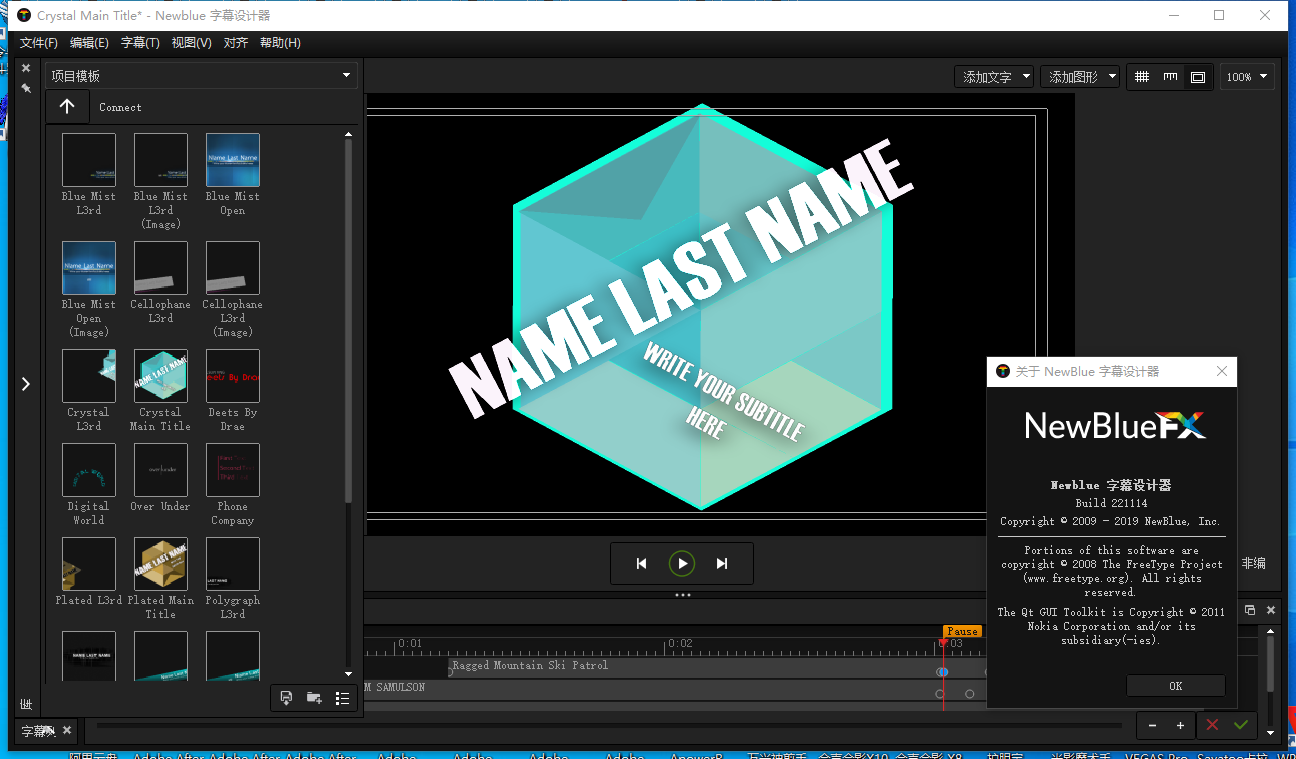The height and width of the screenshot is (759, 1296).
Task: Select the blue keyframe on the timeline
Action: [x=942, y=672]
